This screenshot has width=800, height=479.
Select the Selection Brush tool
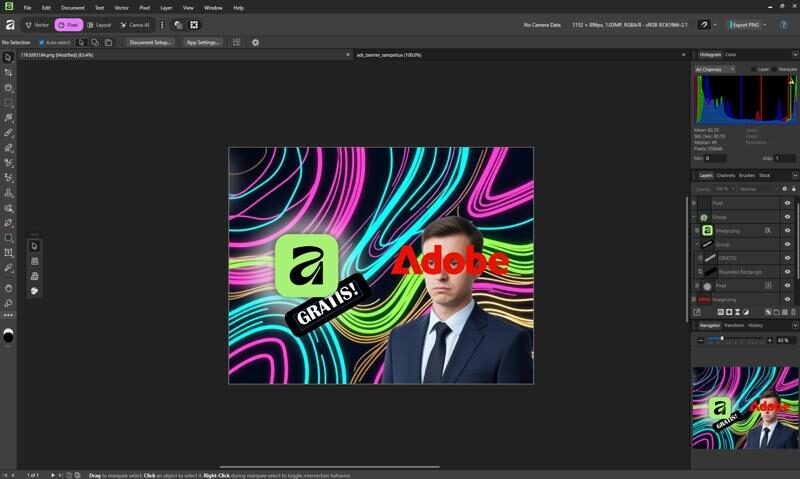coord(8,88)
